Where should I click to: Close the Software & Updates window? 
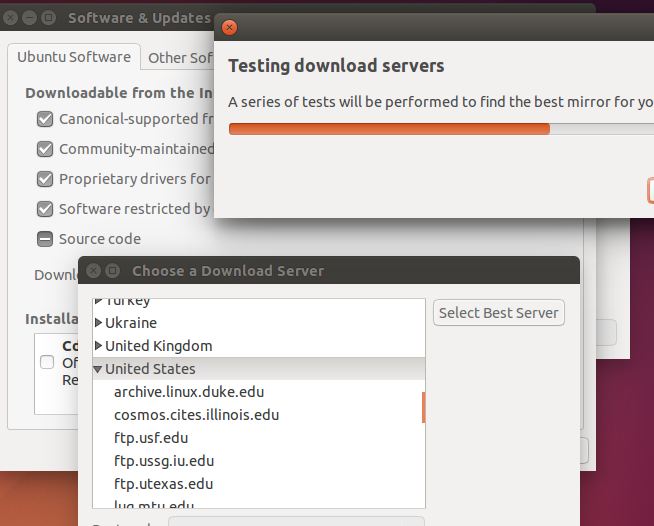[x=10, y=18]
